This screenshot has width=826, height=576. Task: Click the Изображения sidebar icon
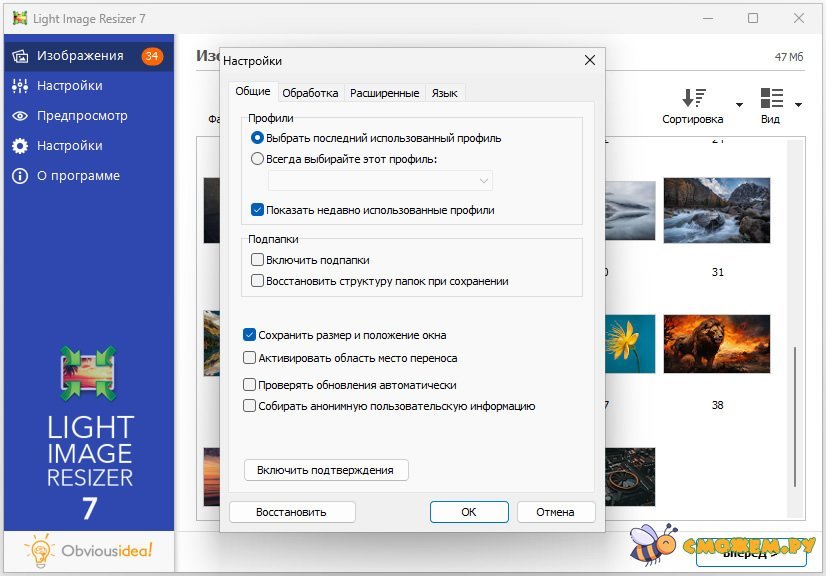(x=20, y=56)
